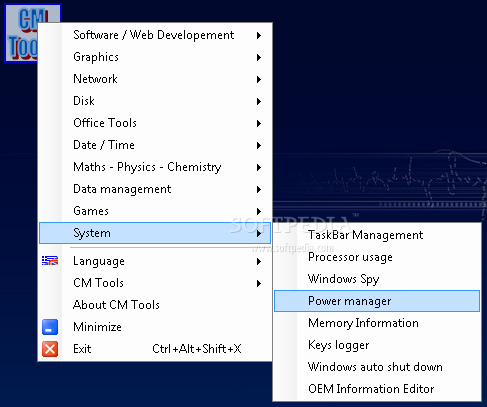Expand arrow next to Network
Screen dimensions: 487x407
pyautogui.click(x=259, y=79)
